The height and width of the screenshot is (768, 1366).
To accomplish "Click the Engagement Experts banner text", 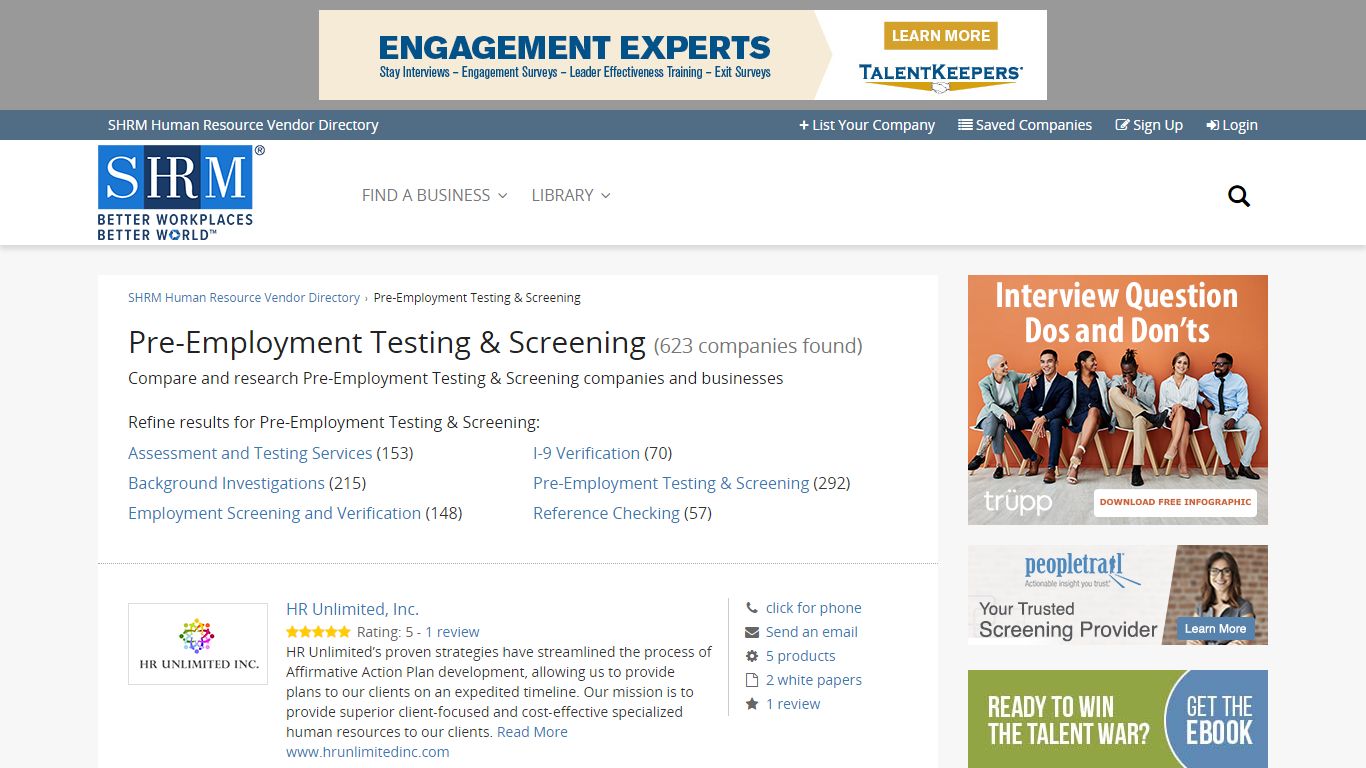I will pos(575,47).
